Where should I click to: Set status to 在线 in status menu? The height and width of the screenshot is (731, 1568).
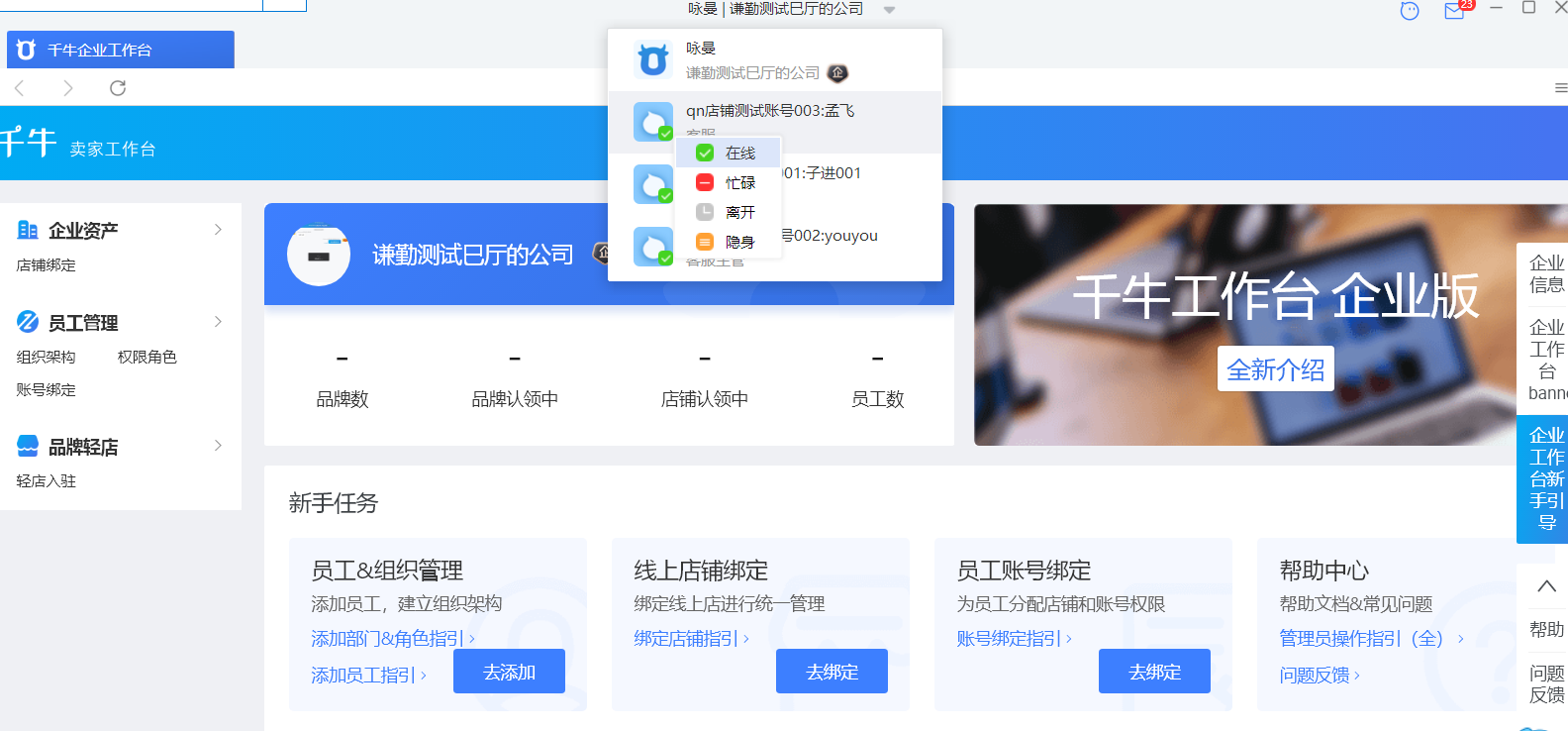coord(728,153)
